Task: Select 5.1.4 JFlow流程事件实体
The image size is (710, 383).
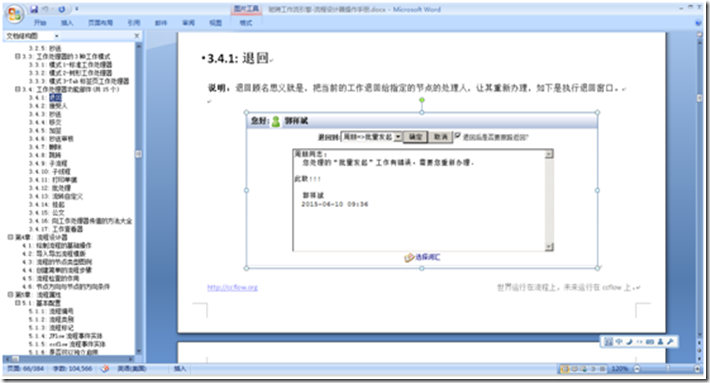Action: click(x=66, y=336)
